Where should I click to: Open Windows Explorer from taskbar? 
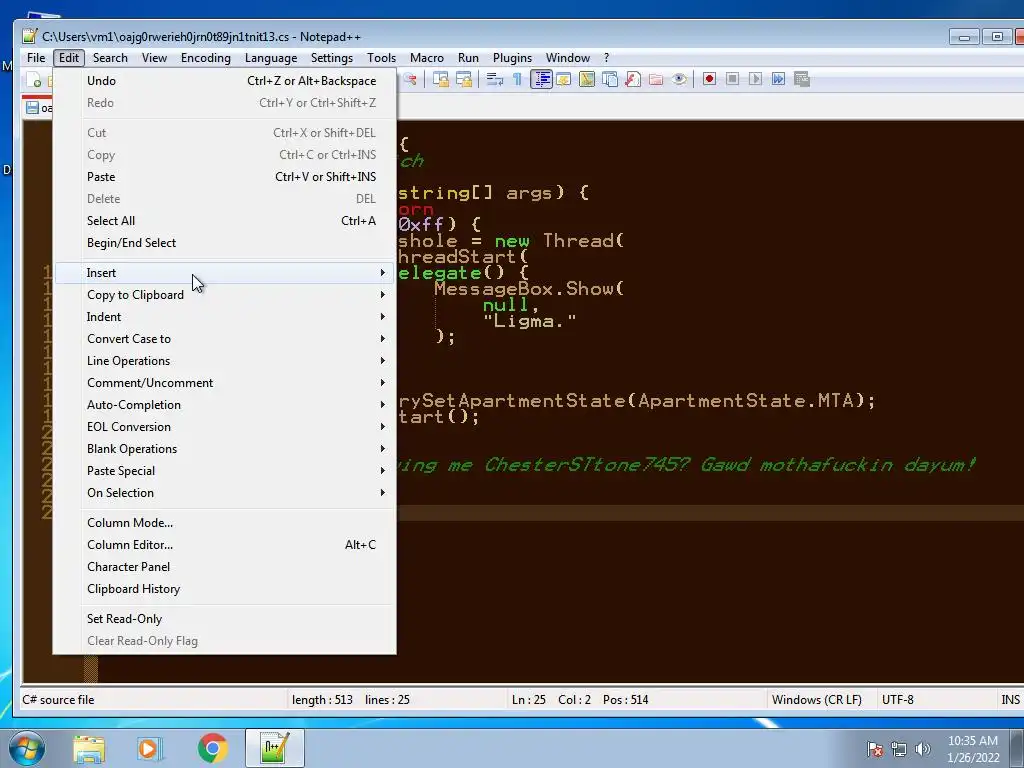[89, 749]
